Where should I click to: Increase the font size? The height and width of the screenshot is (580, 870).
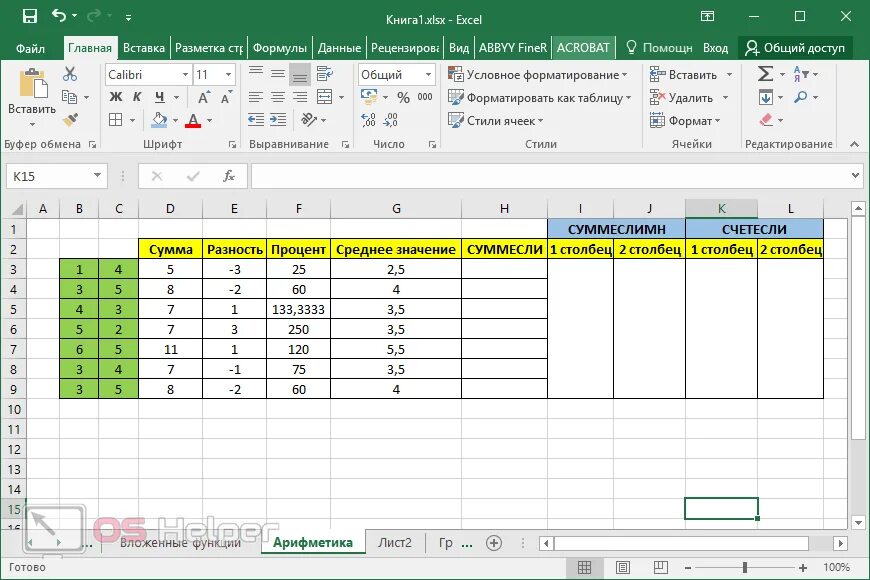click(x=204, y=98)
